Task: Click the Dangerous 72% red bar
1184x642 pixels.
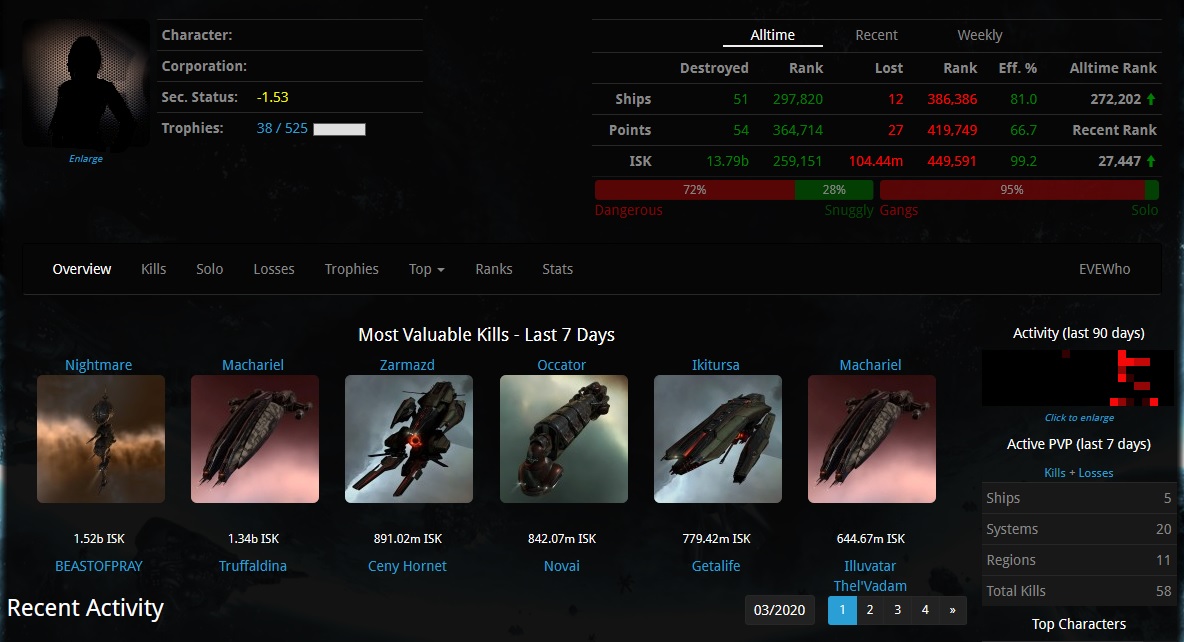Action: (695, 190)
